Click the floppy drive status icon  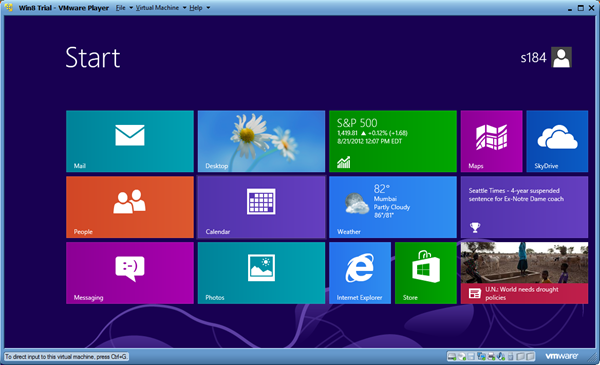471,357
